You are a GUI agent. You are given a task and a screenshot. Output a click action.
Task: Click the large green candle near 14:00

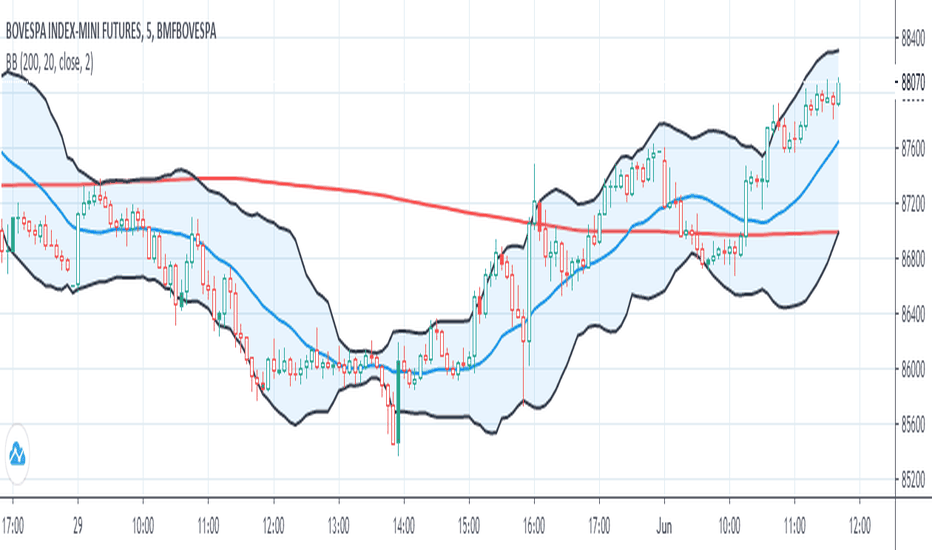(x=398, y=401)
